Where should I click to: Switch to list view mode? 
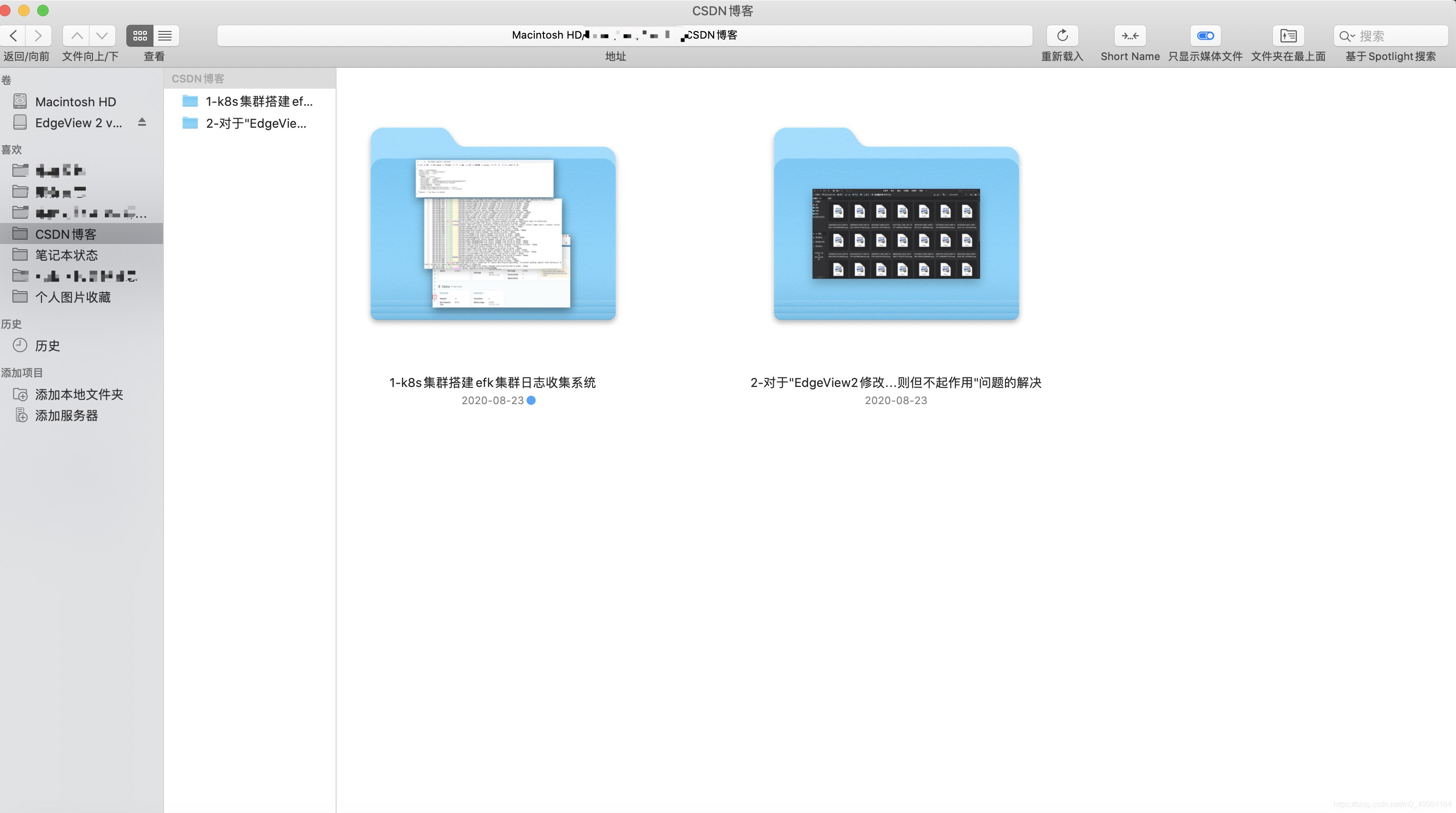click(x=165, y=36)
